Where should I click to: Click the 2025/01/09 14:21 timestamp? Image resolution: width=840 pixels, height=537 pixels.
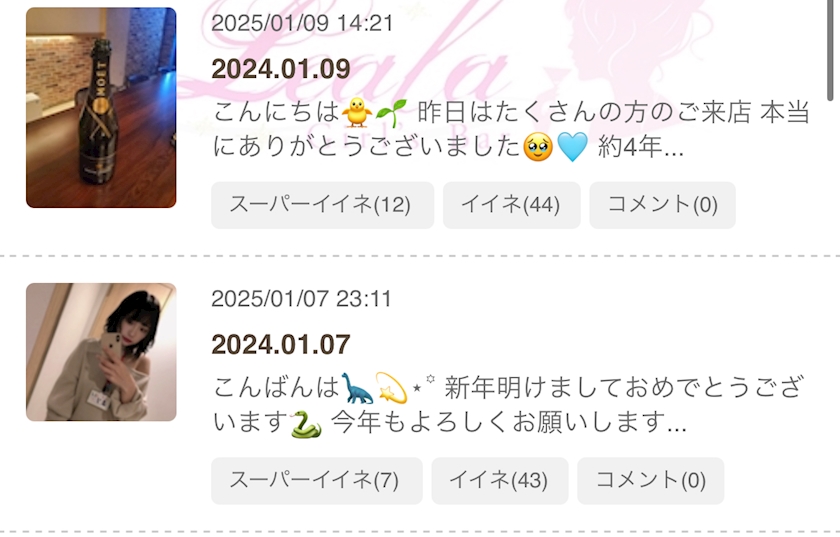(303, 24)
